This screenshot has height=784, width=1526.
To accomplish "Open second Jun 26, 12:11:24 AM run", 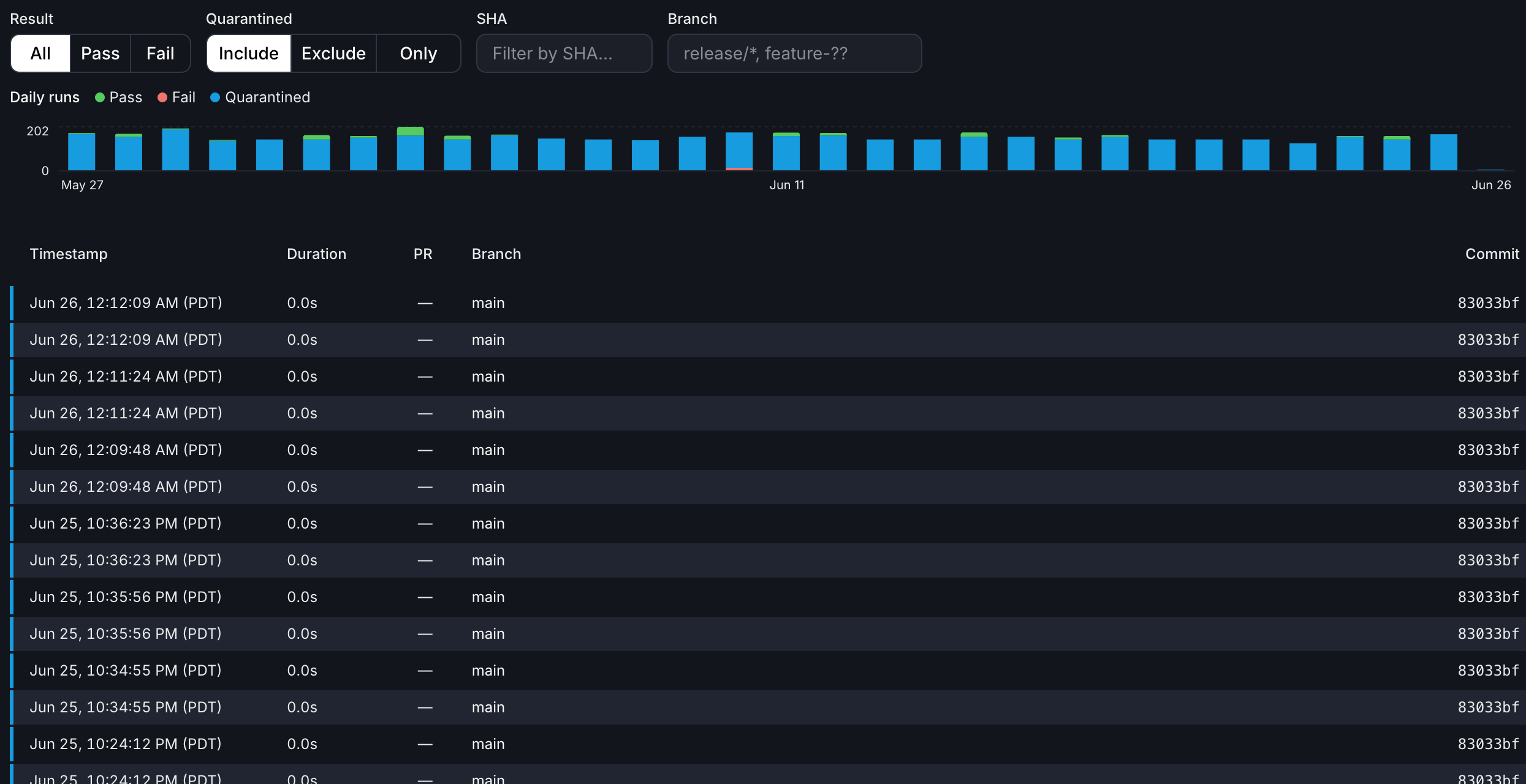I will (x=768, y=413).
